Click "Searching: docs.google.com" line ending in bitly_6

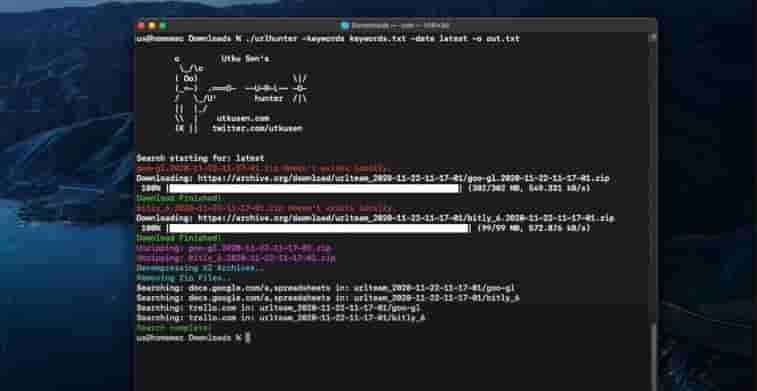point(328,298)
